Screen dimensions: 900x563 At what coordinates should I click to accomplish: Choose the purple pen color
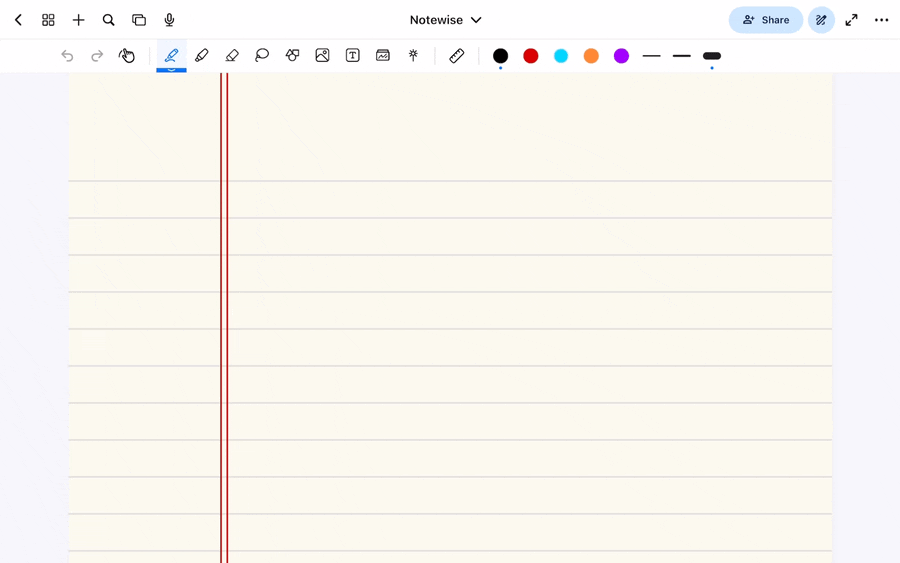click(621, 56)
